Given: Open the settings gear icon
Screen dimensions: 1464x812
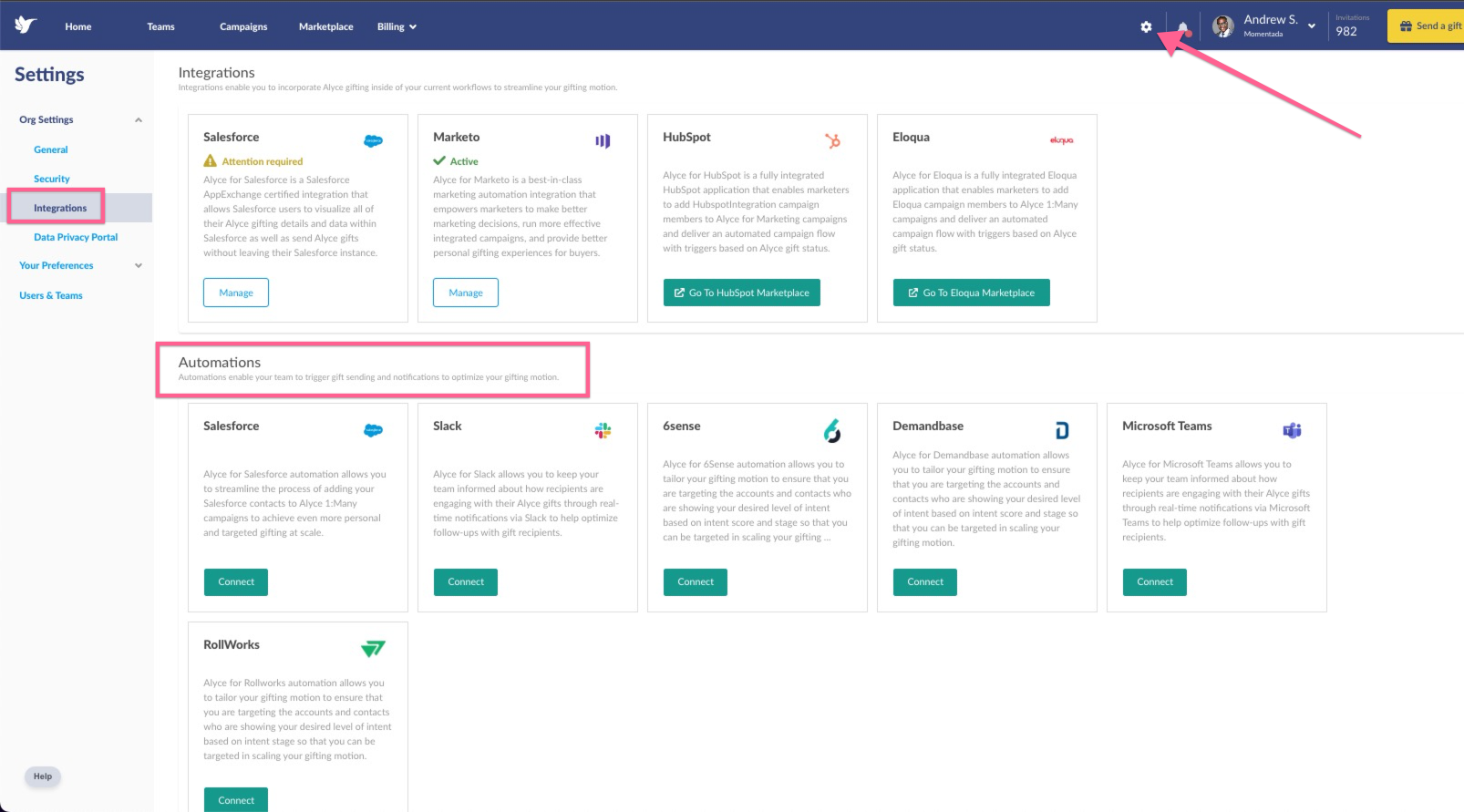Looking at the screenshot, I should tap(1146, 26).
